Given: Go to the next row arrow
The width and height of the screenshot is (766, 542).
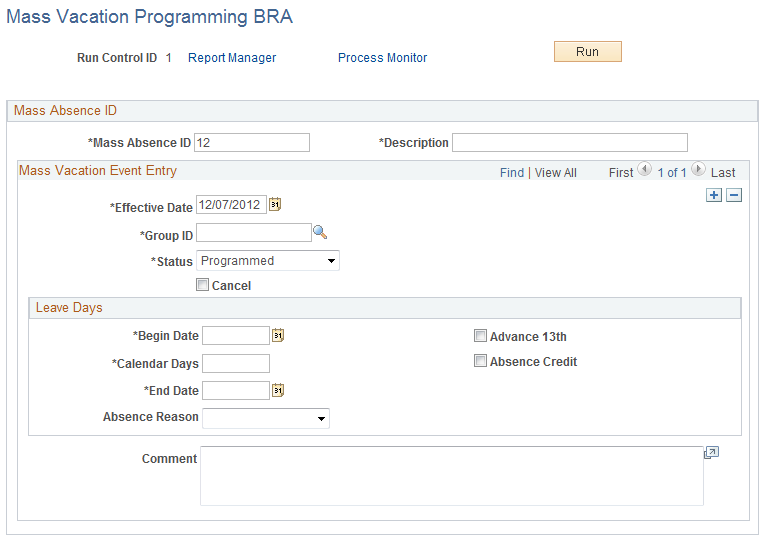Looking at the screenshot, I should coord(699,170).
